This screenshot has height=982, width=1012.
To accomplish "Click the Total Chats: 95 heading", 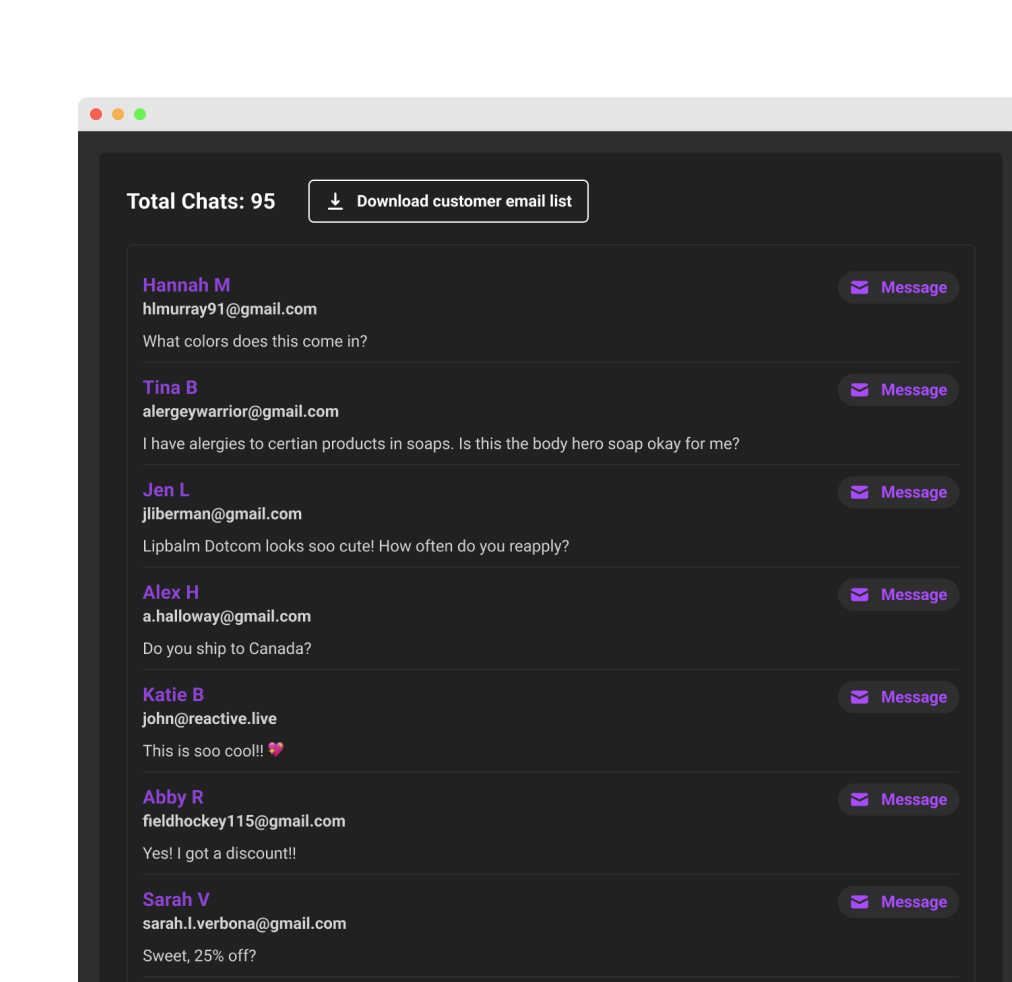I will pyautogui.click(x=201, y=202).
